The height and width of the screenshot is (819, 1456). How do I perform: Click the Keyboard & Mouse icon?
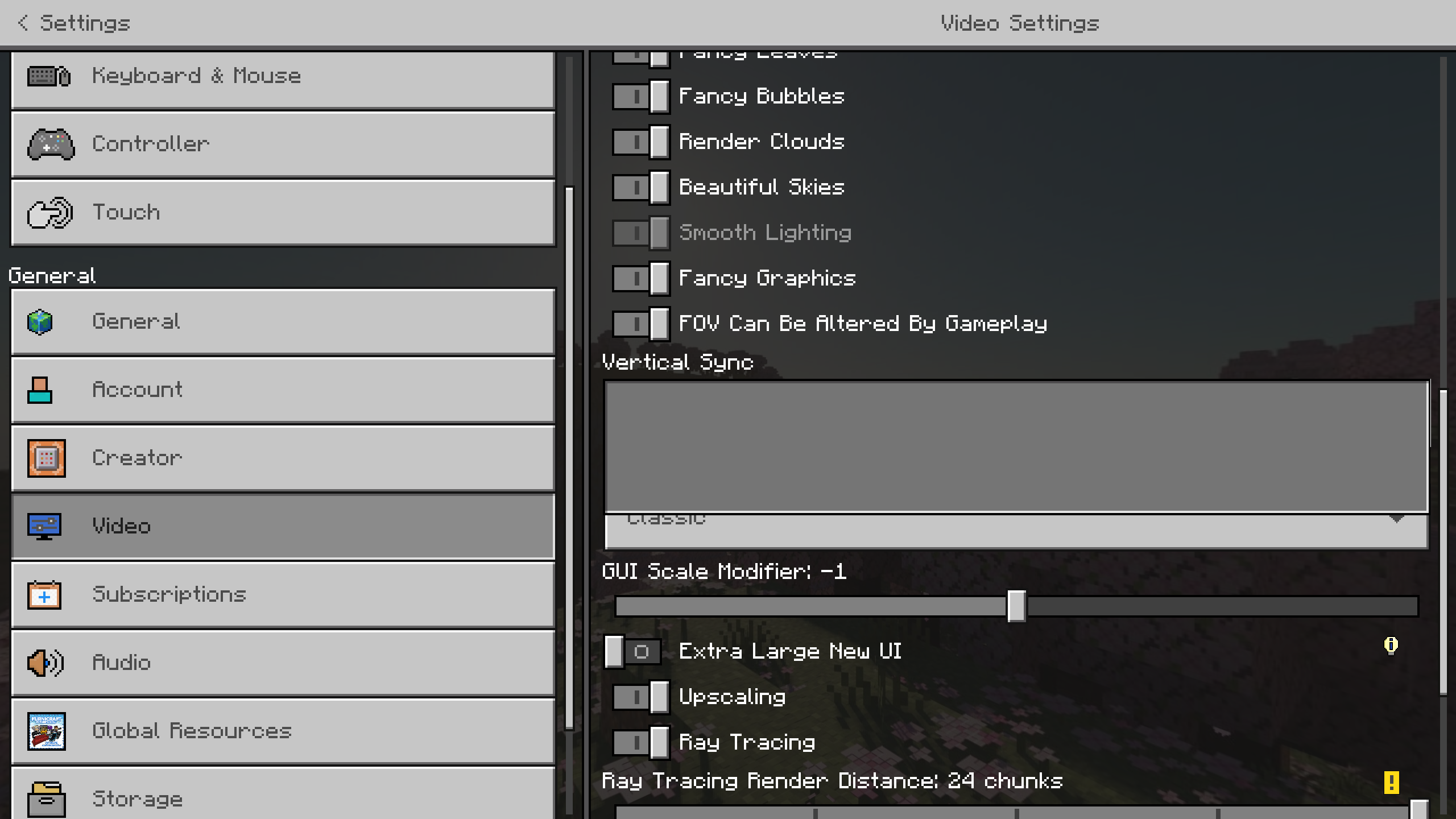[49, 76]
